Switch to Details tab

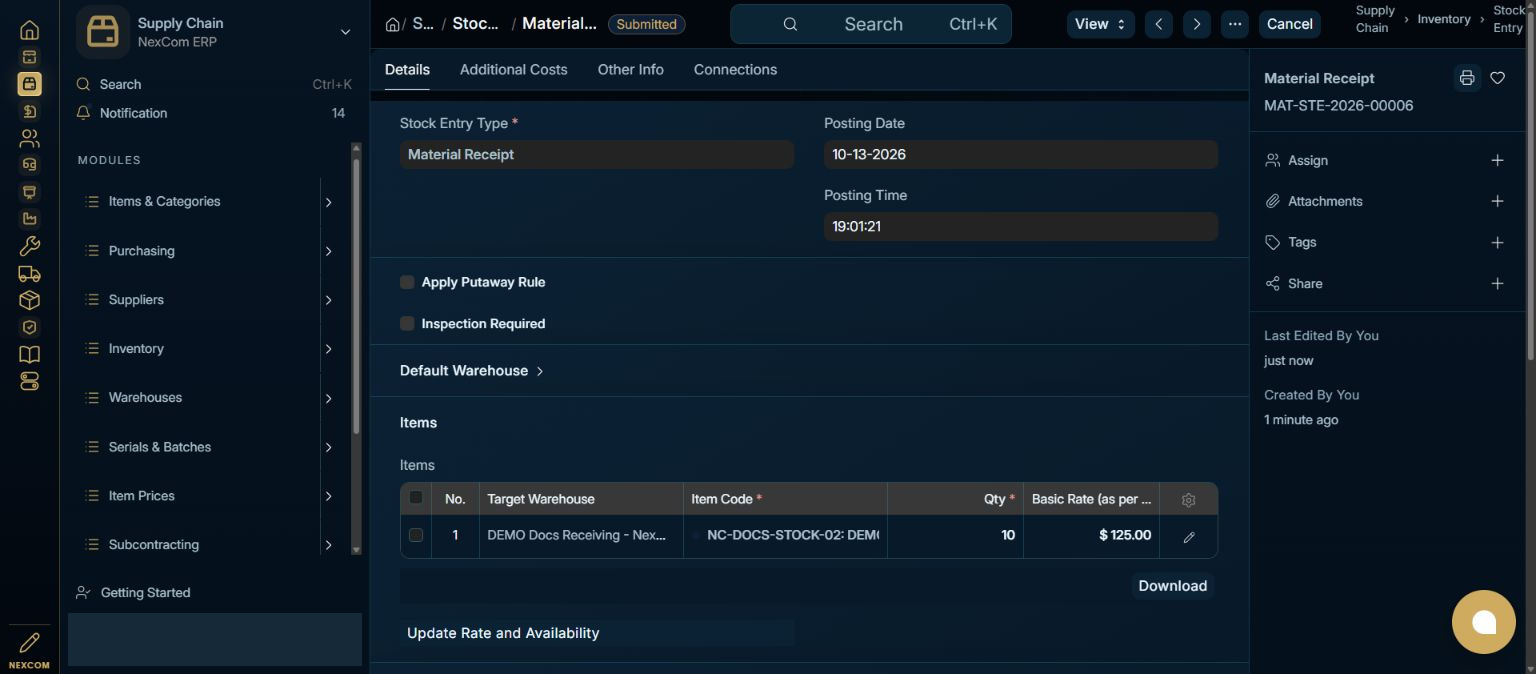pyautogui.click(x=407, y=70)
